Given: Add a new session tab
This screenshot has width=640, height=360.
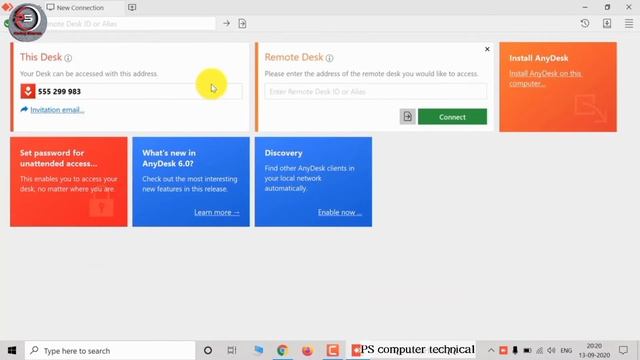Looking at the screenshot, I should coord(132,7).
